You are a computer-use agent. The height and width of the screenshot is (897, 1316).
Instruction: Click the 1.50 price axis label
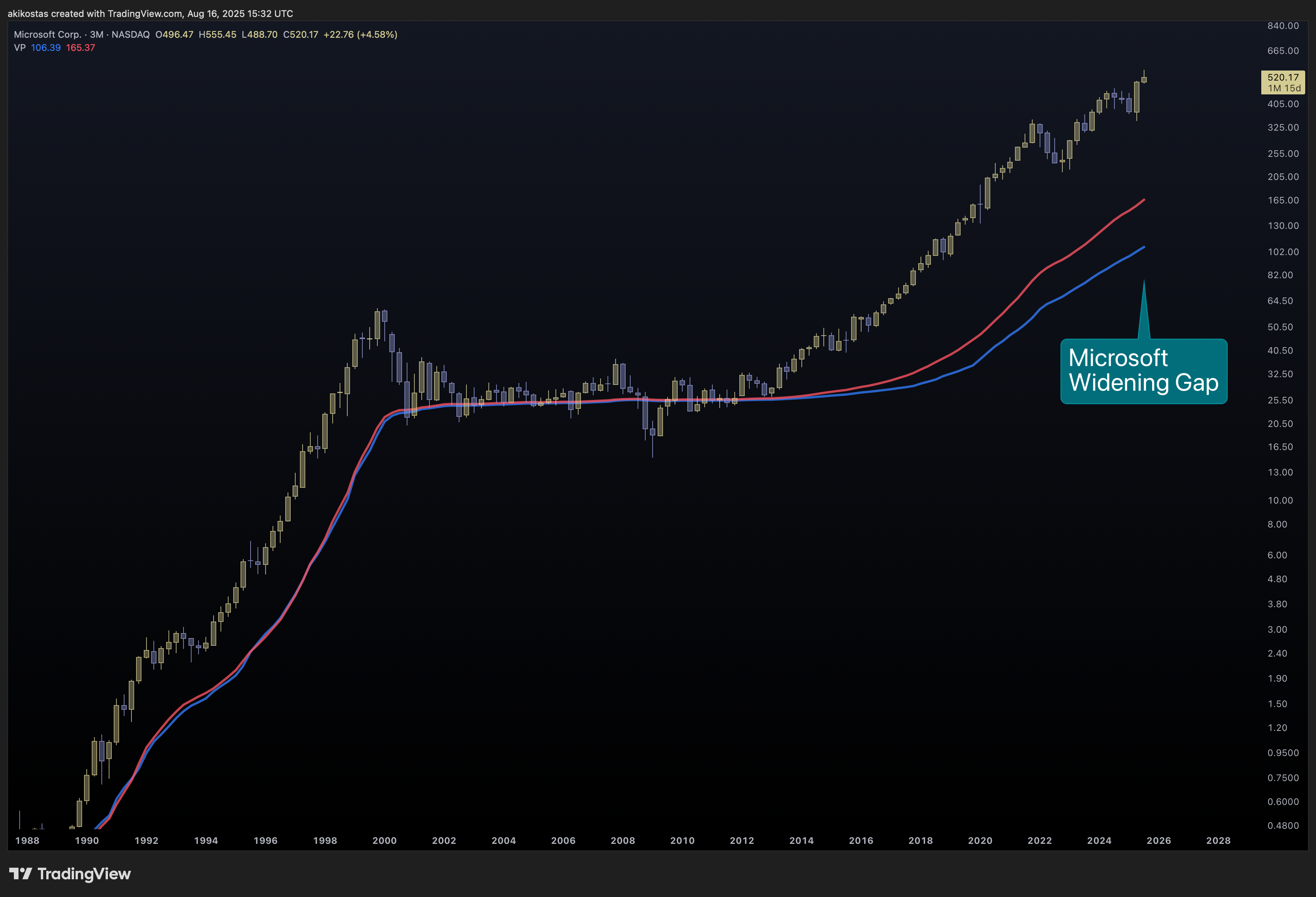[1277, 704]
